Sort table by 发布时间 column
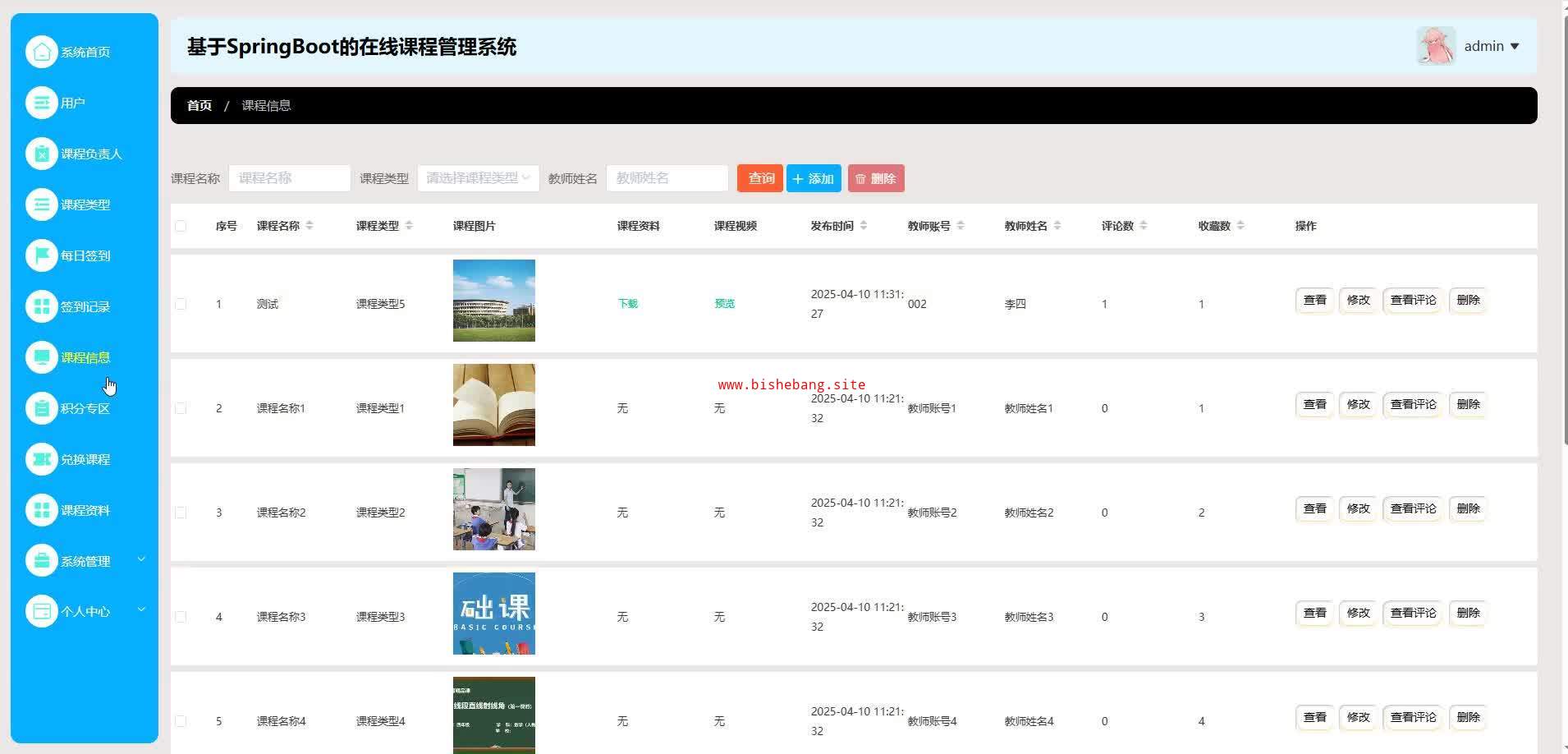1568x754 pixels. 863,226
